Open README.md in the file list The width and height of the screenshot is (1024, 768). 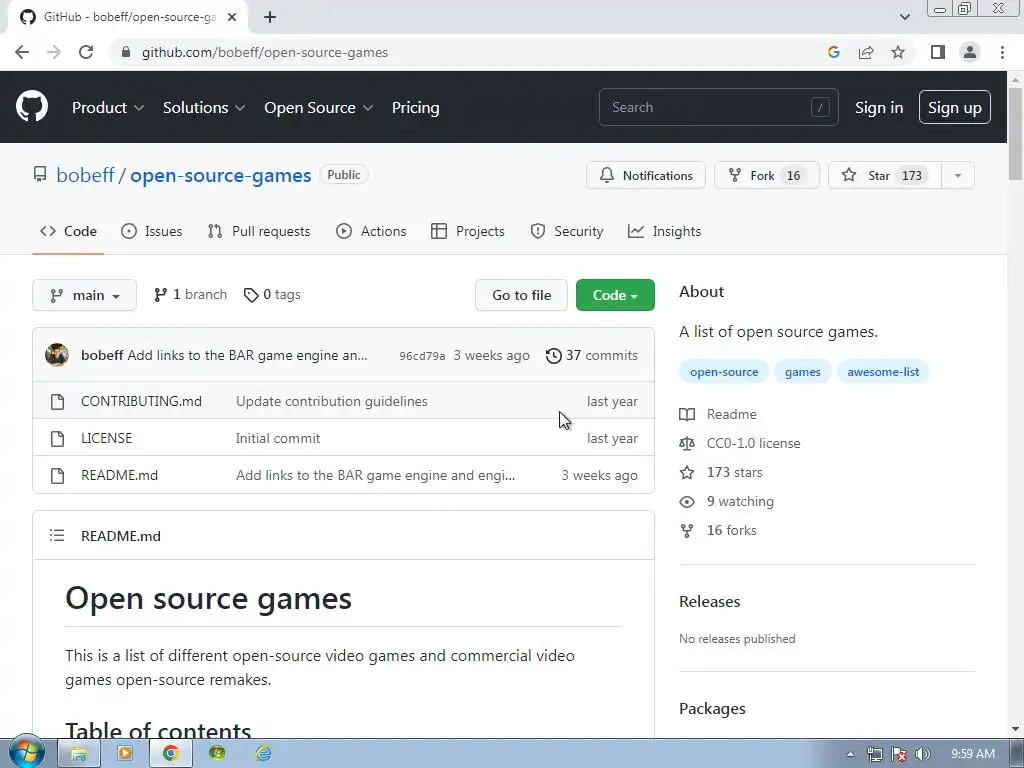point(120,475)
